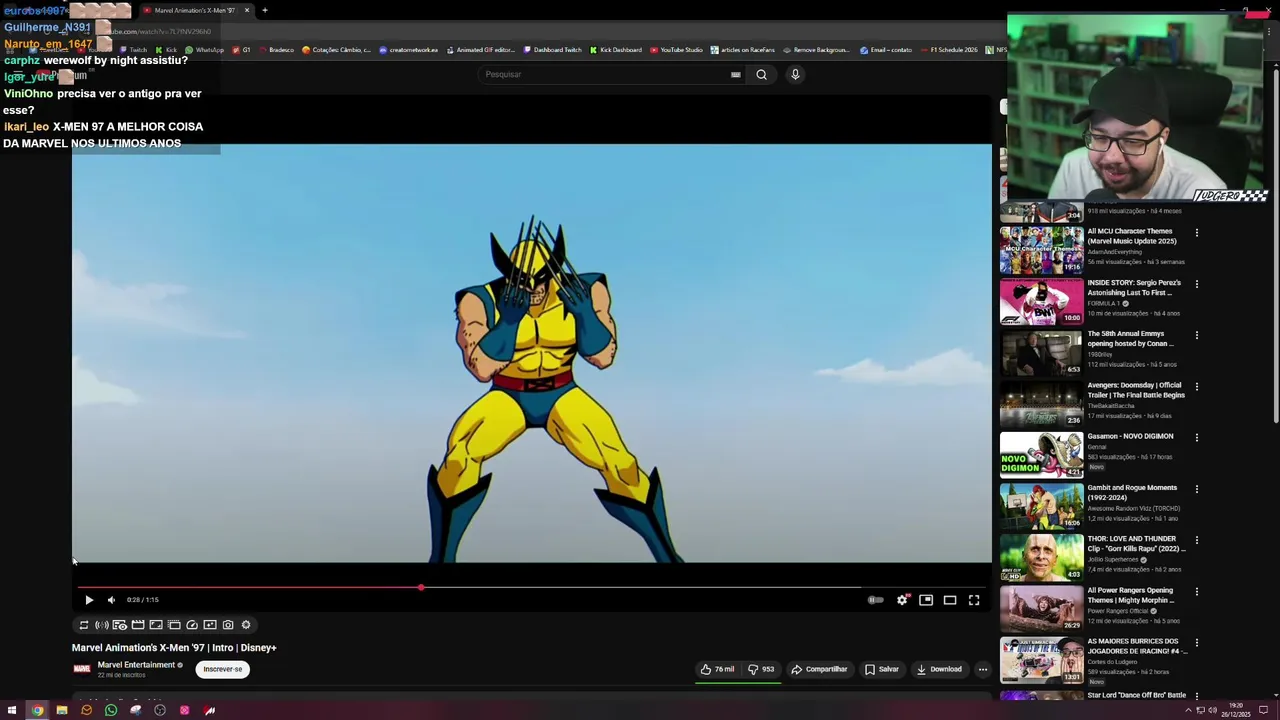Open Windows notification center
The image size is (1280, 720).
tap(1264, 711)
